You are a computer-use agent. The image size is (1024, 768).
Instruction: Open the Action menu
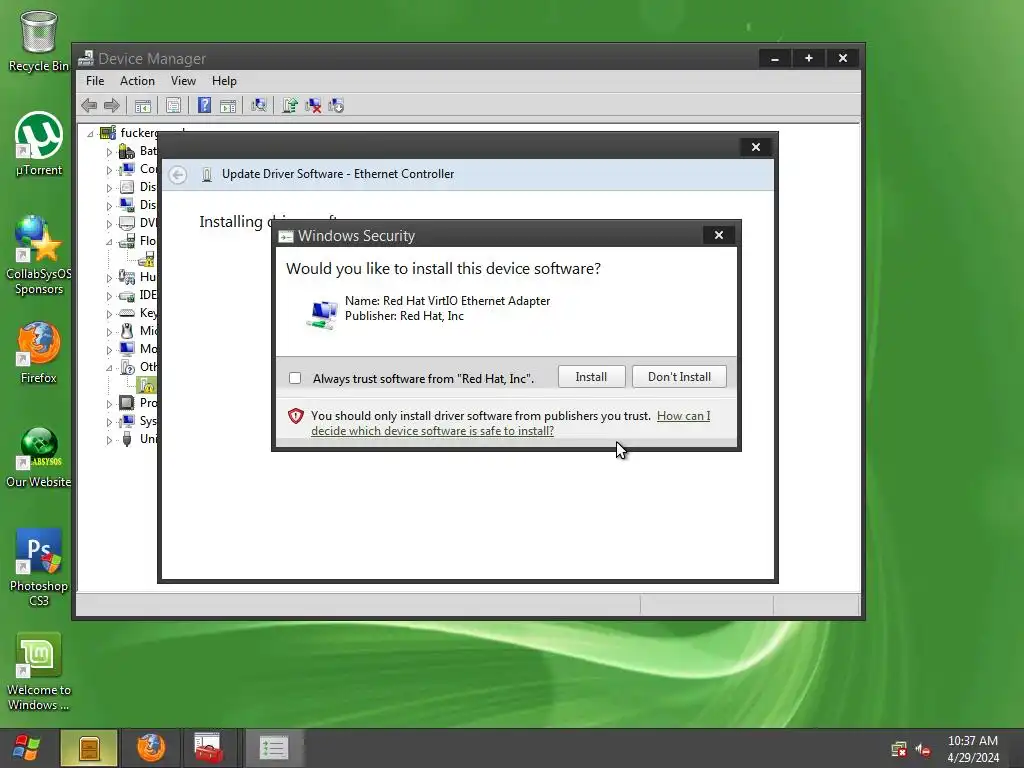coord(137,81)
